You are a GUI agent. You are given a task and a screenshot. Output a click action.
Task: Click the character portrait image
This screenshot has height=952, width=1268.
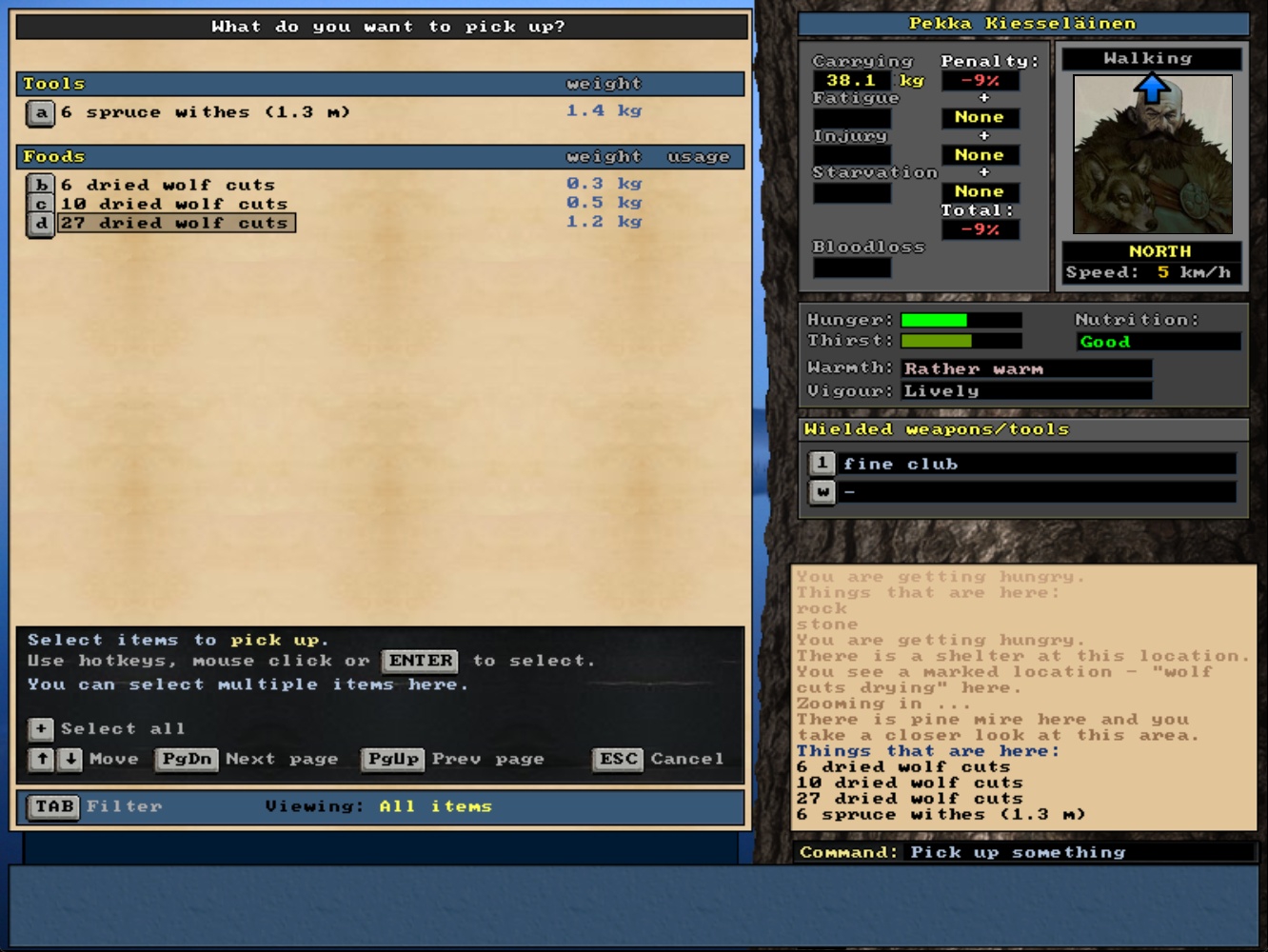(1152, 154)
